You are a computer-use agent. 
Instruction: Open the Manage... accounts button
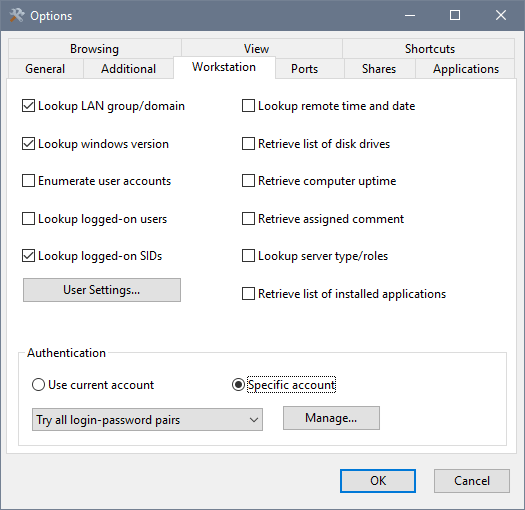(x=331, y=418)
